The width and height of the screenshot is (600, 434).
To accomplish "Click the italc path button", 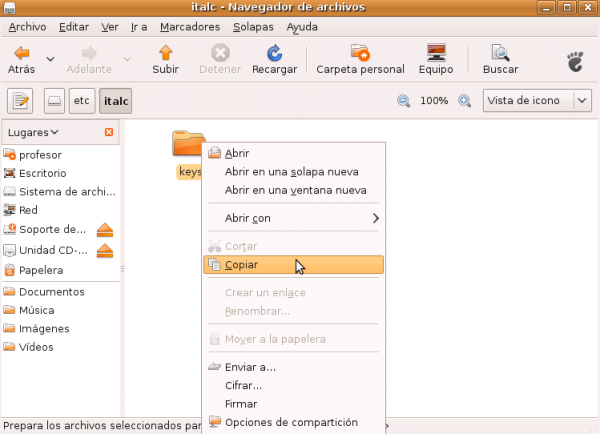I will click(116, 101).
